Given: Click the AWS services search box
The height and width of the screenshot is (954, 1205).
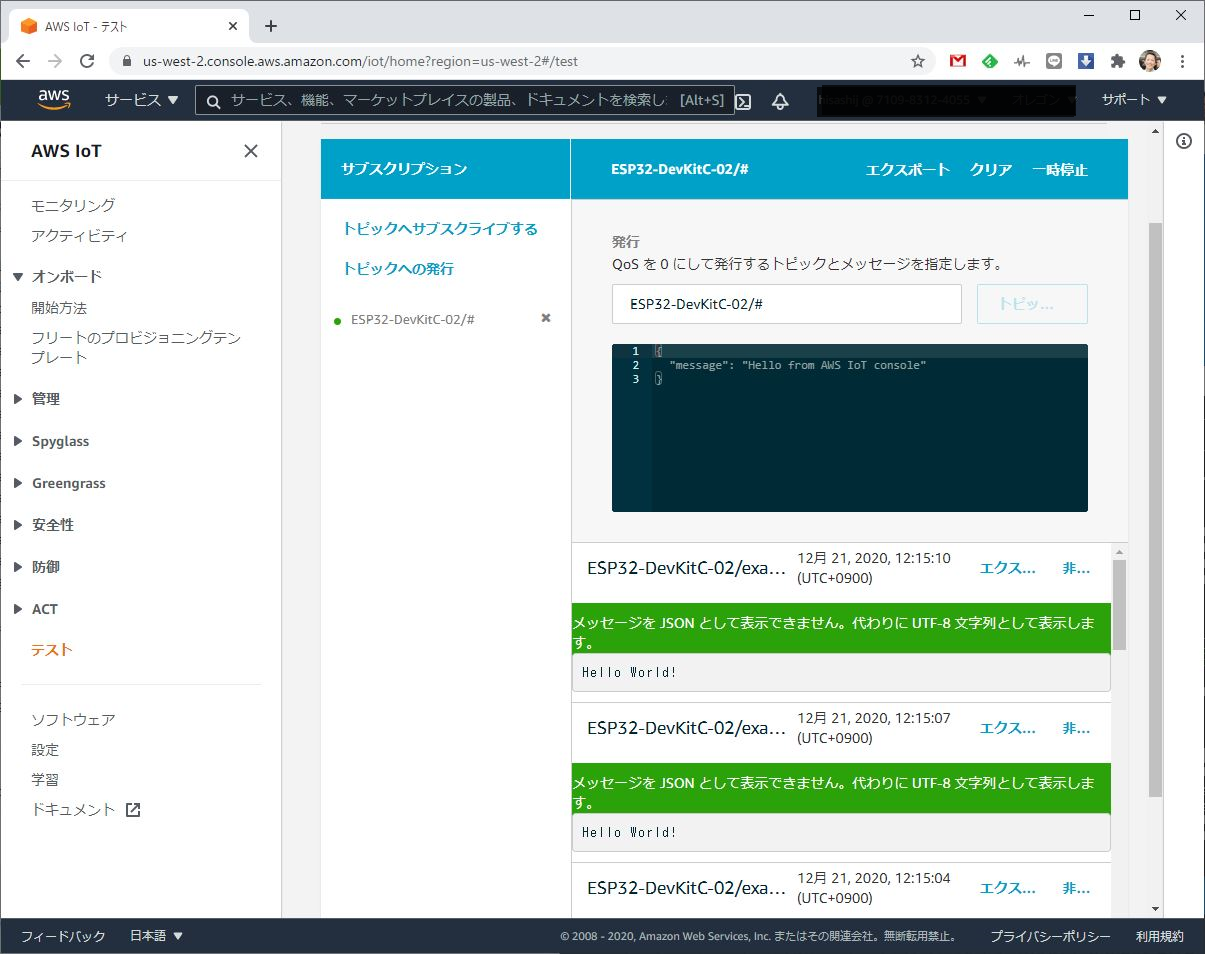Looking at the screenshot, I should [x=465, y=101].
